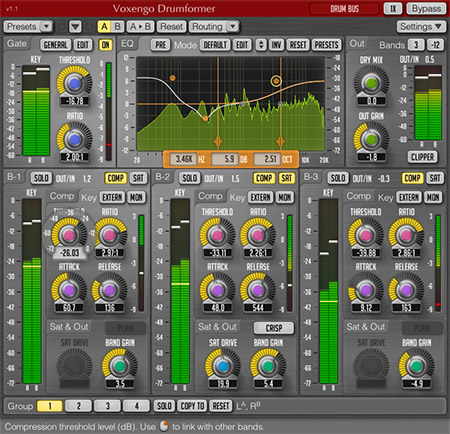
Task: Click B-1 compressor RATIO knob
Action: (x=110, y=235)
